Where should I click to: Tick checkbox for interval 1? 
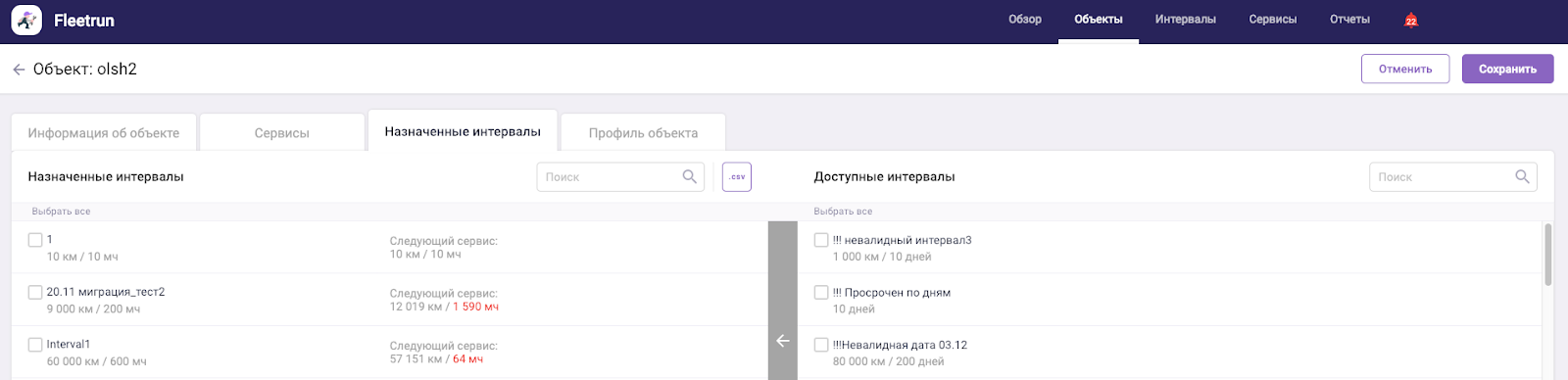click(x=35, y=240)
